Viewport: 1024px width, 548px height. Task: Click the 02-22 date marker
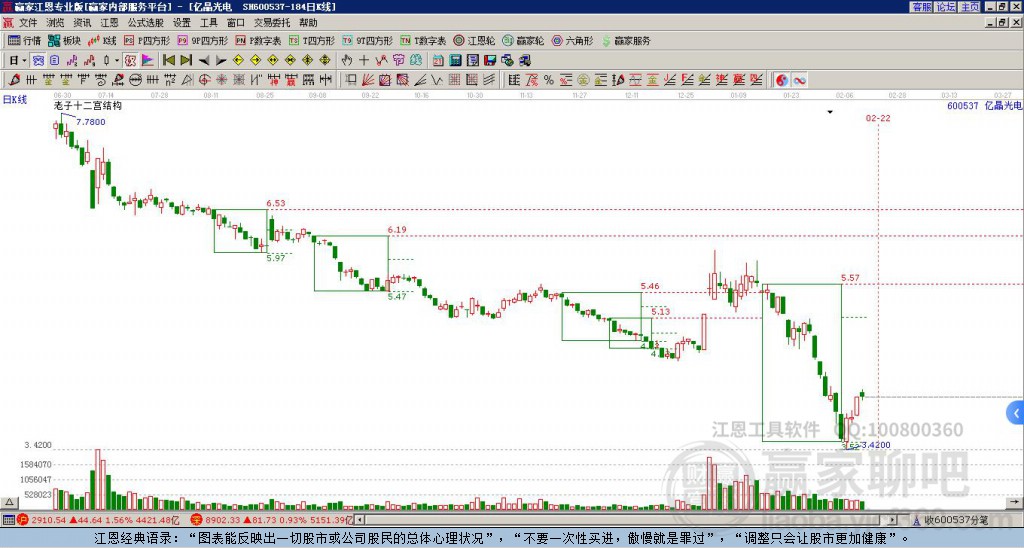[878, 118]
